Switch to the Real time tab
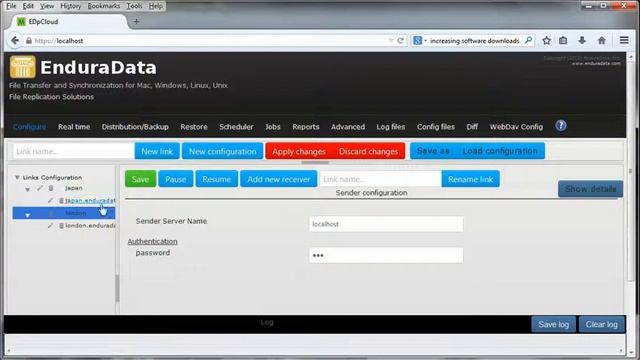Screen dimensions: 640x360 [74, 127]
